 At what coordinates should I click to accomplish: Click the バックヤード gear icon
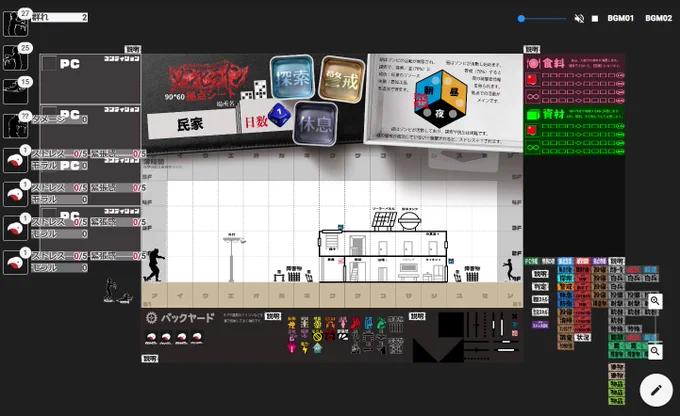151,318
